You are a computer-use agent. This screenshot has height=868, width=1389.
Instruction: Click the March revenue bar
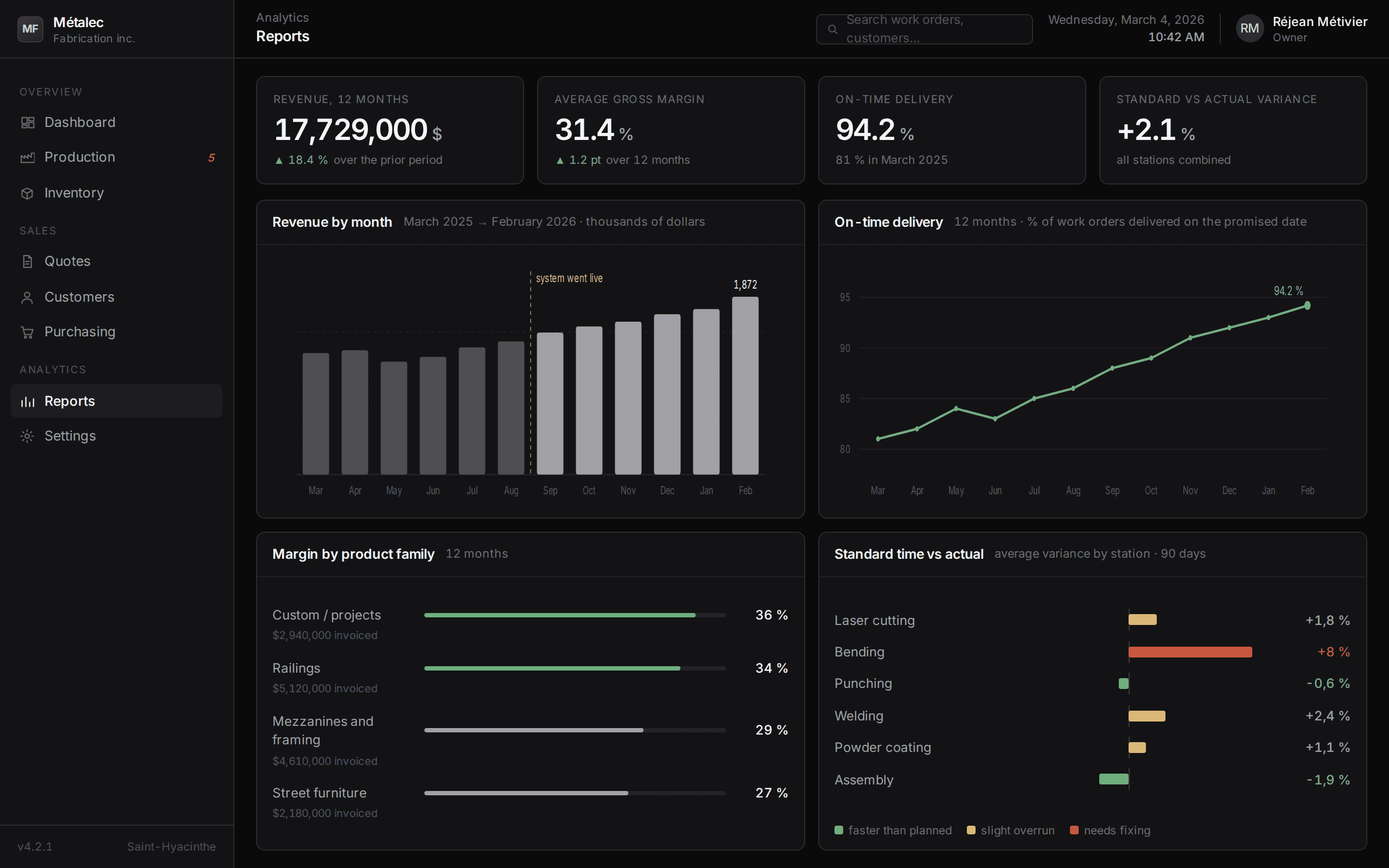316,413
